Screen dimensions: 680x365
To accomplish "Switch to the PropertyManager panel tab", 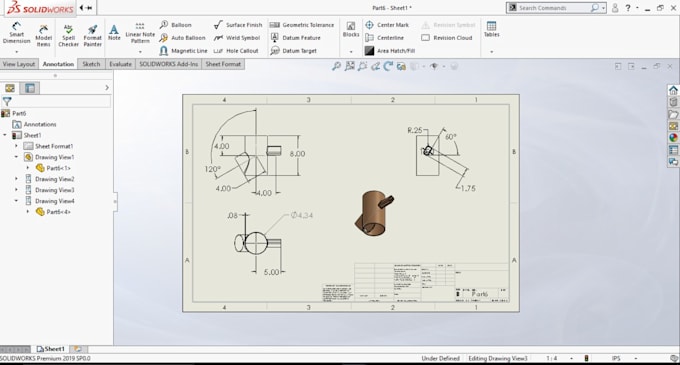I will pyautogui.click(x=29, y=88).
